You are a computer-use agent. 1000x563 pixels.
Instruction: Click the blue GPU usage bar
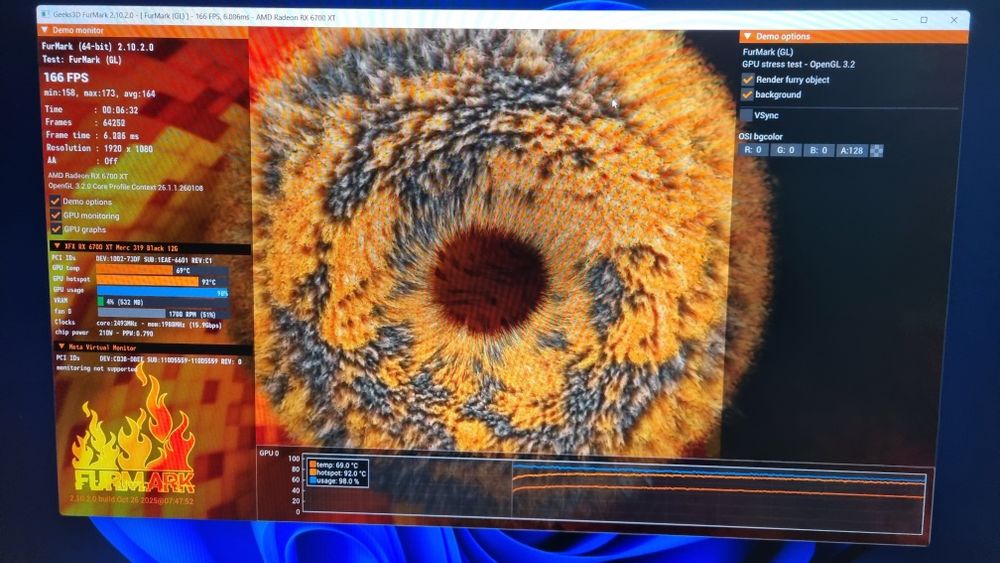point(162,292)
